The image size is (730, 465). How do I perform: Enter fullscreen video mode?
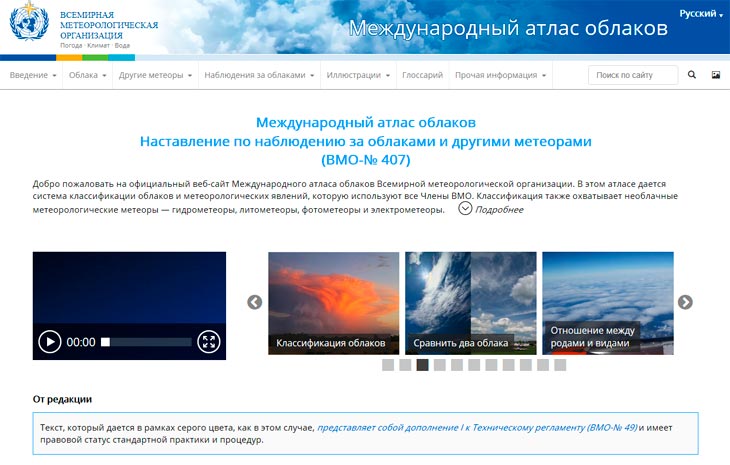pos(209,342)
